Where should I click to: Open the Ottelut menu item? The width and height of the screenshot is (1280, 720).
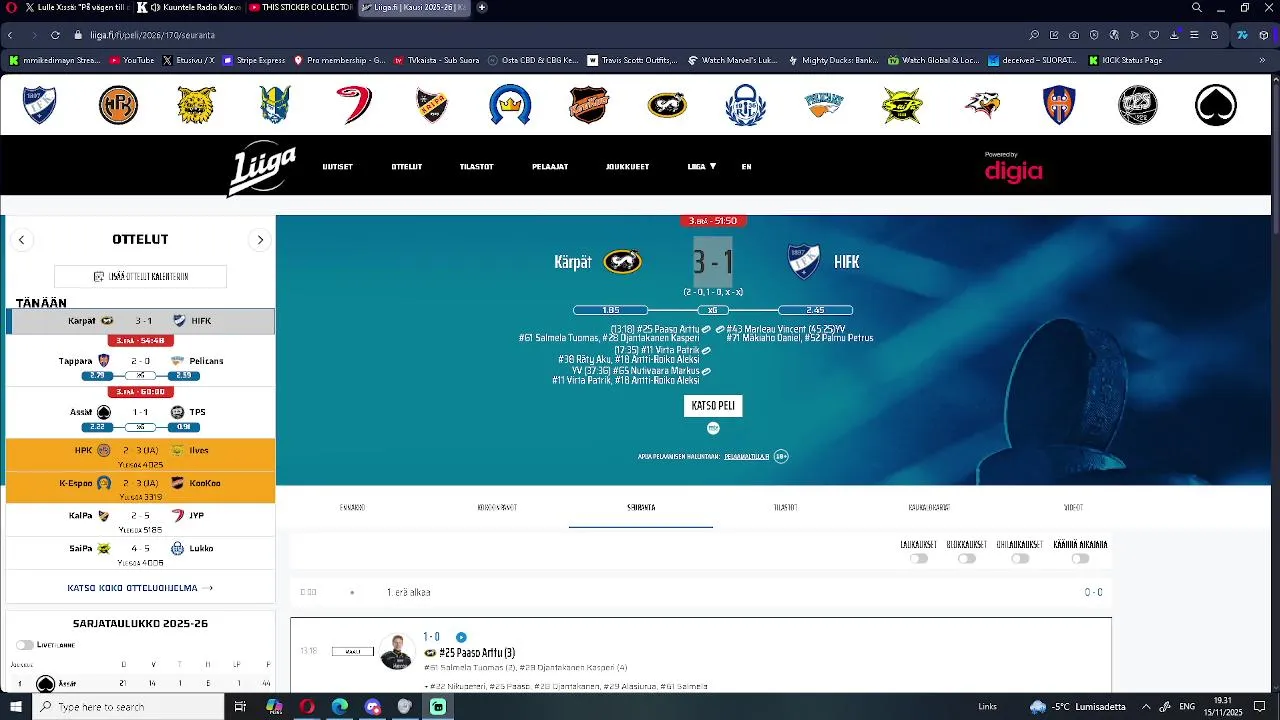(407, 167)
